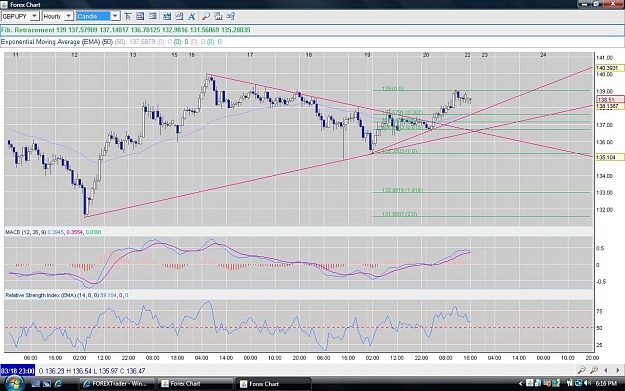The height and width of the screenshot is (391, 625).
Task: Click the 140.3931 price label on axis
Action: pyautogui.click(x=609, y=68)
